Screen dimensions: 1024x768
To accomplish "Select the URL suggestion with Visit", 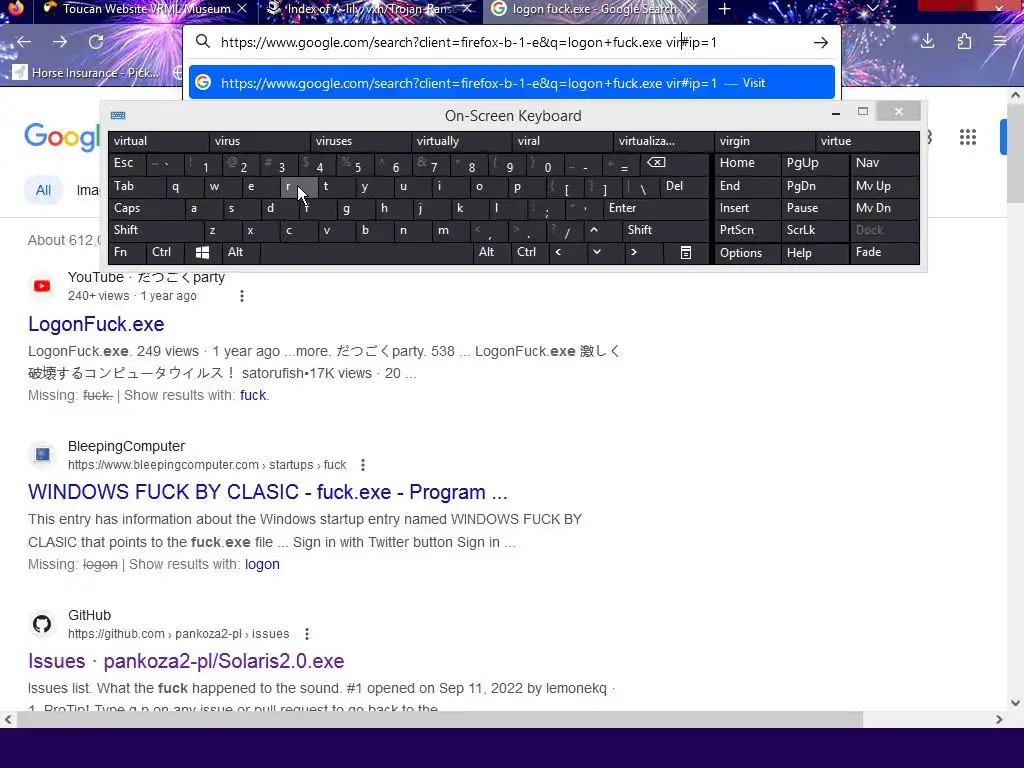I will click(x=511, y=83).
